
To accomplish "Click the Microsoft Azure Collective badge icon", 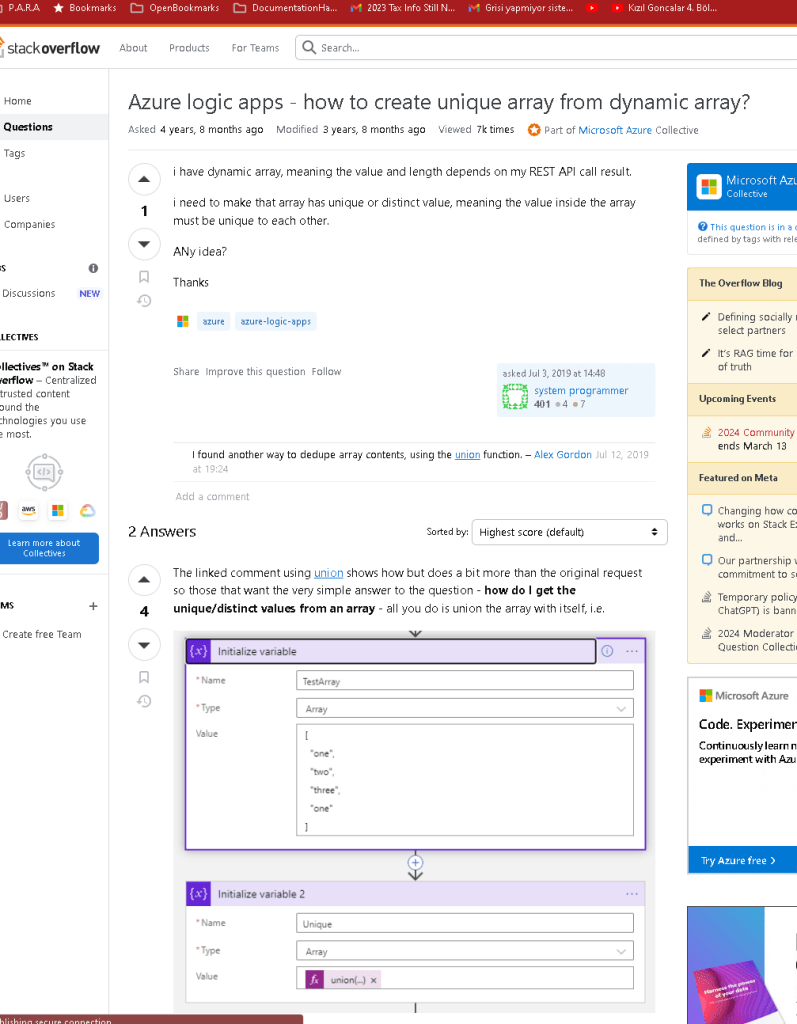I will pyautogui.click(x=534, y=130).
